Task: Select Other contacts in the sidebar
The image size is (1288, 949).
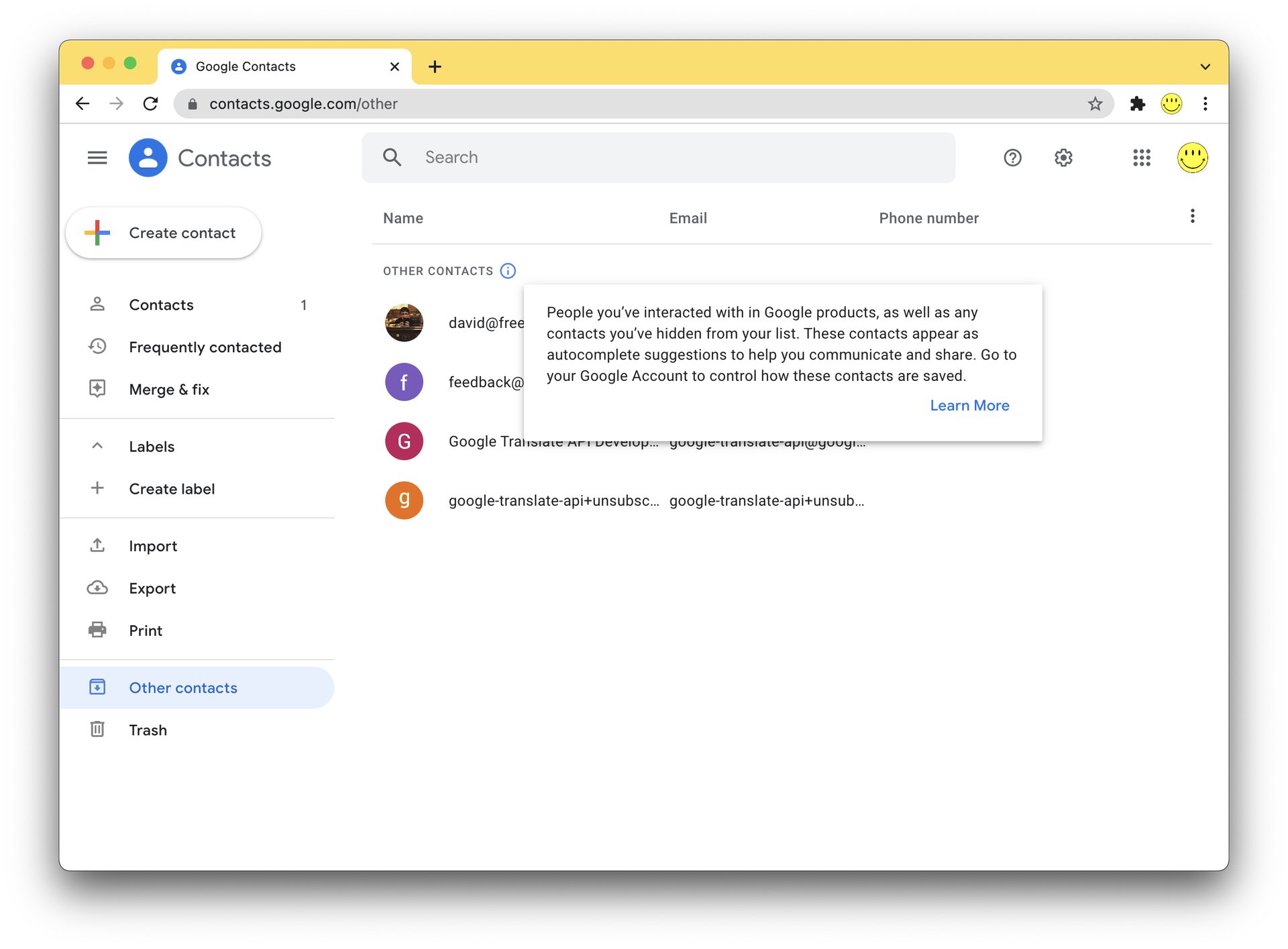Action: coord(197,687)
